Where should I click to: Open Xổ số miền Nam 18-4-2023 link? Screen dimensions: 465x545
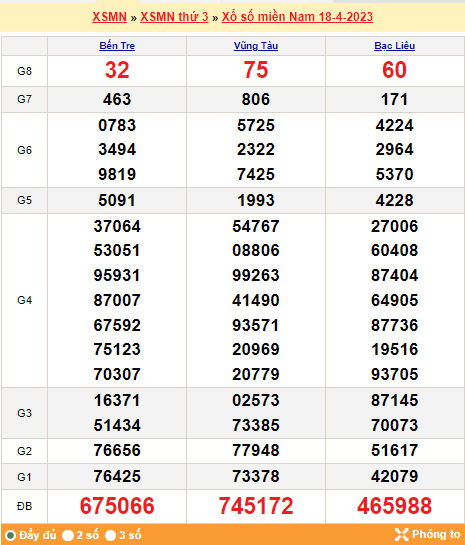point(297,17)
